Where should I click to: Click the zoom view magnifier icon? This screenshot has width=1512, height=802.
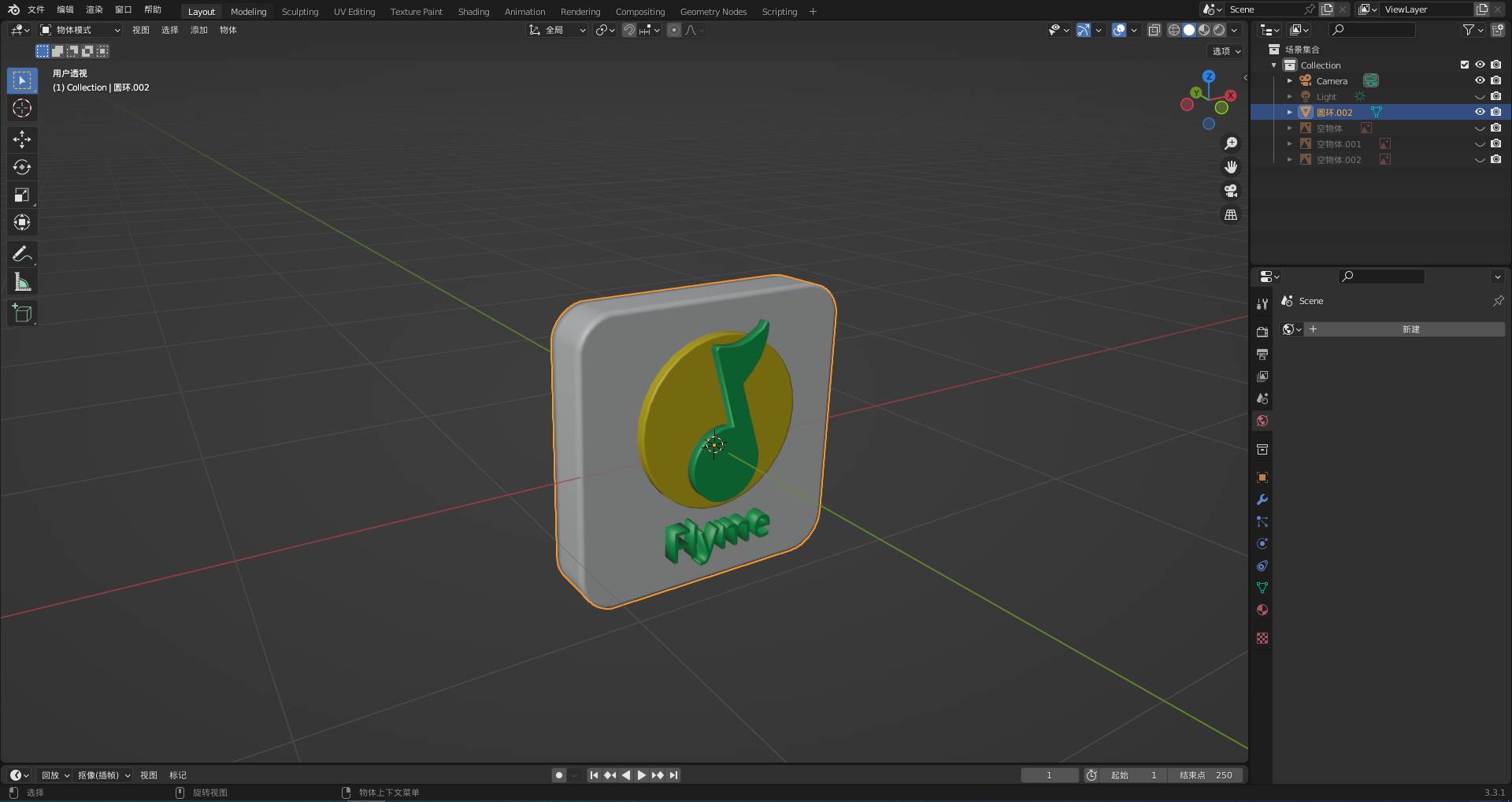[x=1231, y=143]
